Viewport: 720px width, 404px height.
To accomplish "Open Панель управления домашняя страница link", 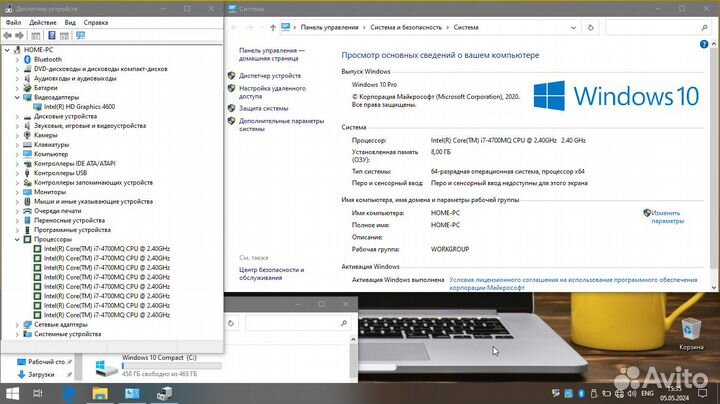I will 271,54.
